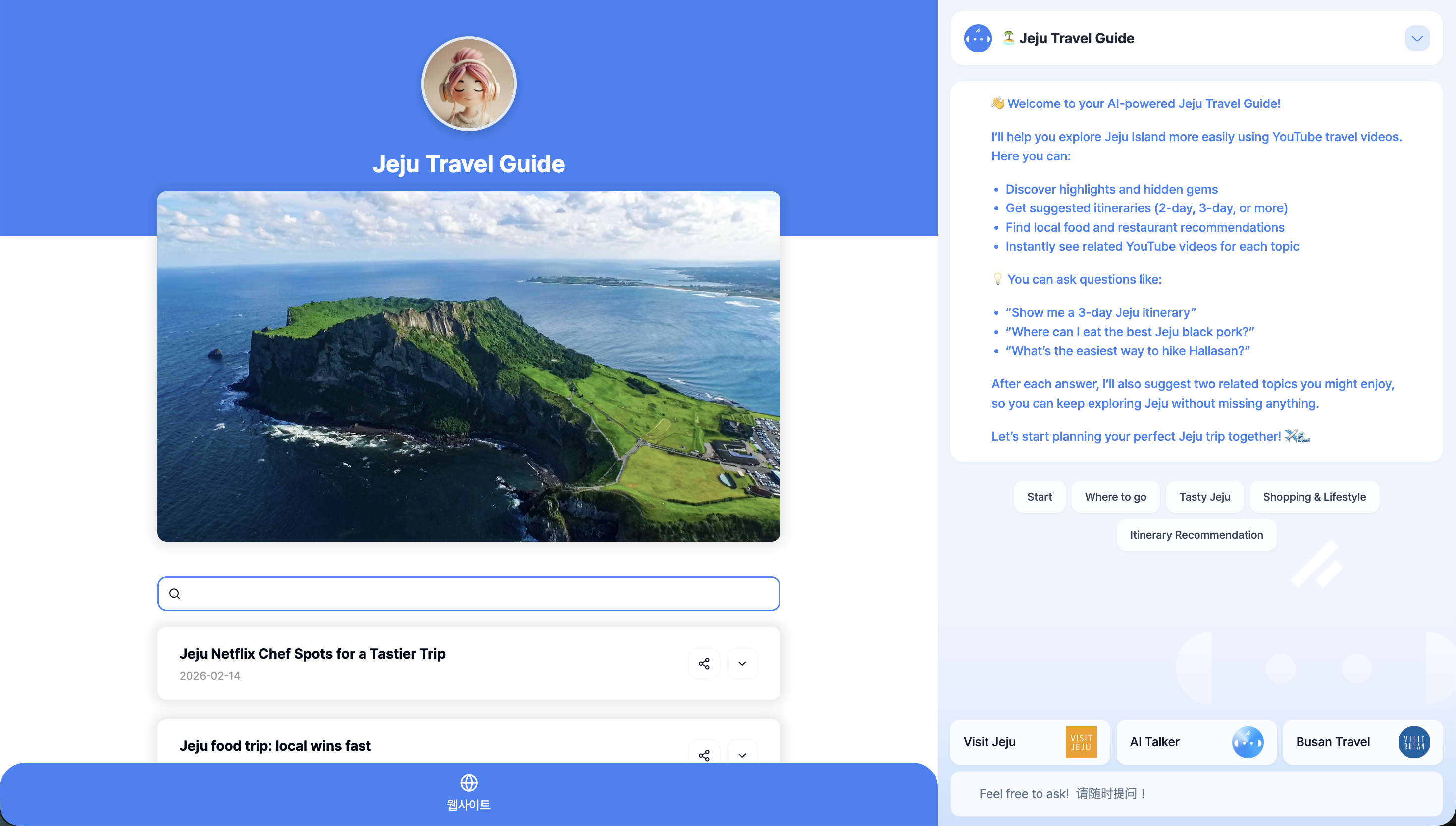Expand the Jeju food trip article

(742, 755)
